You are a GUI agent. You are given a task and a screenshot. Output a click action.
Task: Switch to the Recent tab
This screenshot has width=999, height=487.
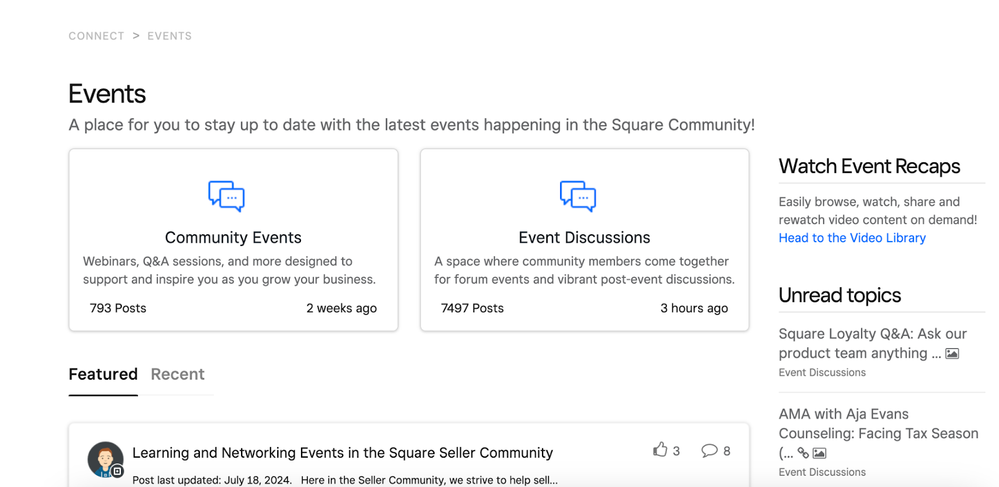coord(177,374)
